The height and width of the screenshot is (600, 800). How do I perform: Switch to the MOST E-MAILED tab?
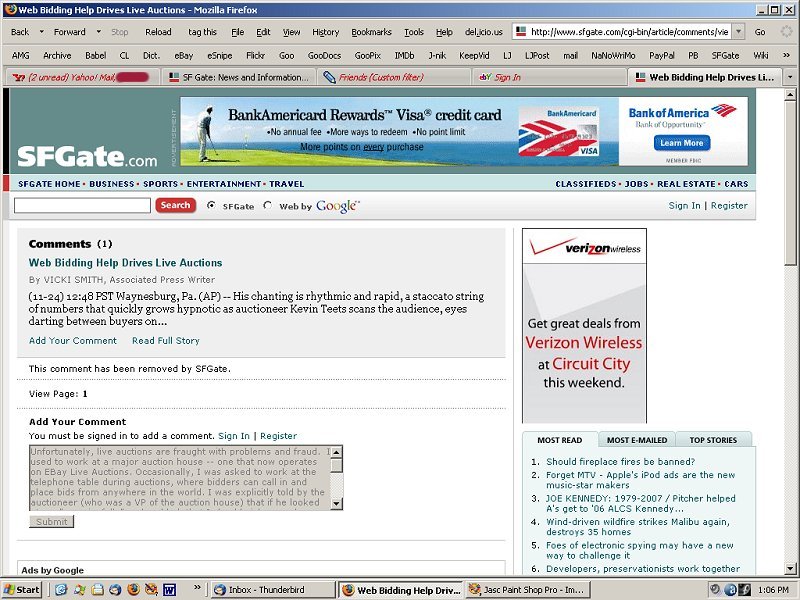click(x=637, y=440)
